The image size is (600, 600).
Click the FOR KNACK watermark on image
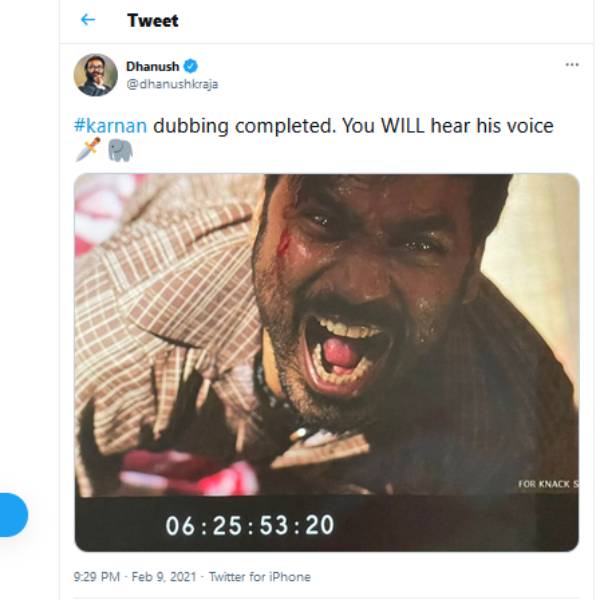pyautogui.click(x=548, y=484)
